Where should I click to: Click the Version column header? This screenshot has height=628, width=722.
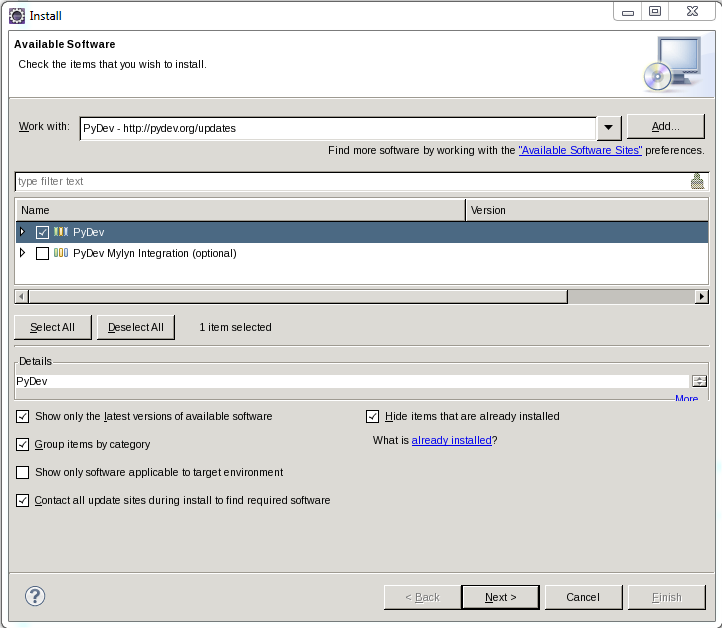(x=586, y=210)
